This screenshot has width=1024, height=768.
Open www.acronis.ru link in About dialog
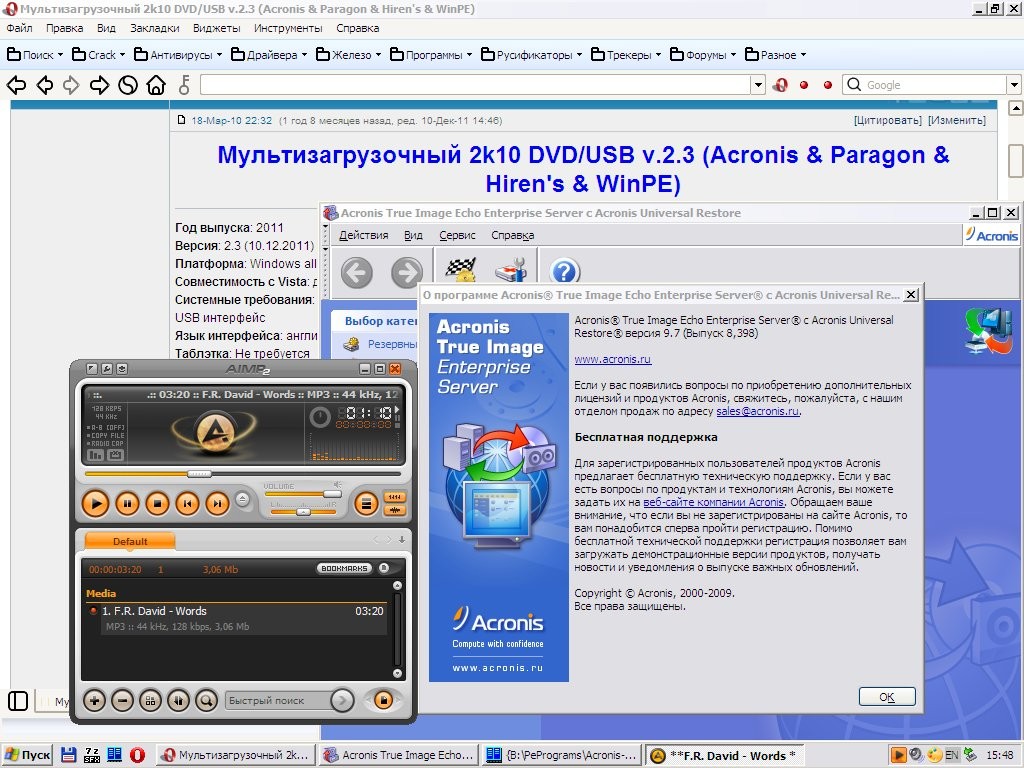(613, 359)
